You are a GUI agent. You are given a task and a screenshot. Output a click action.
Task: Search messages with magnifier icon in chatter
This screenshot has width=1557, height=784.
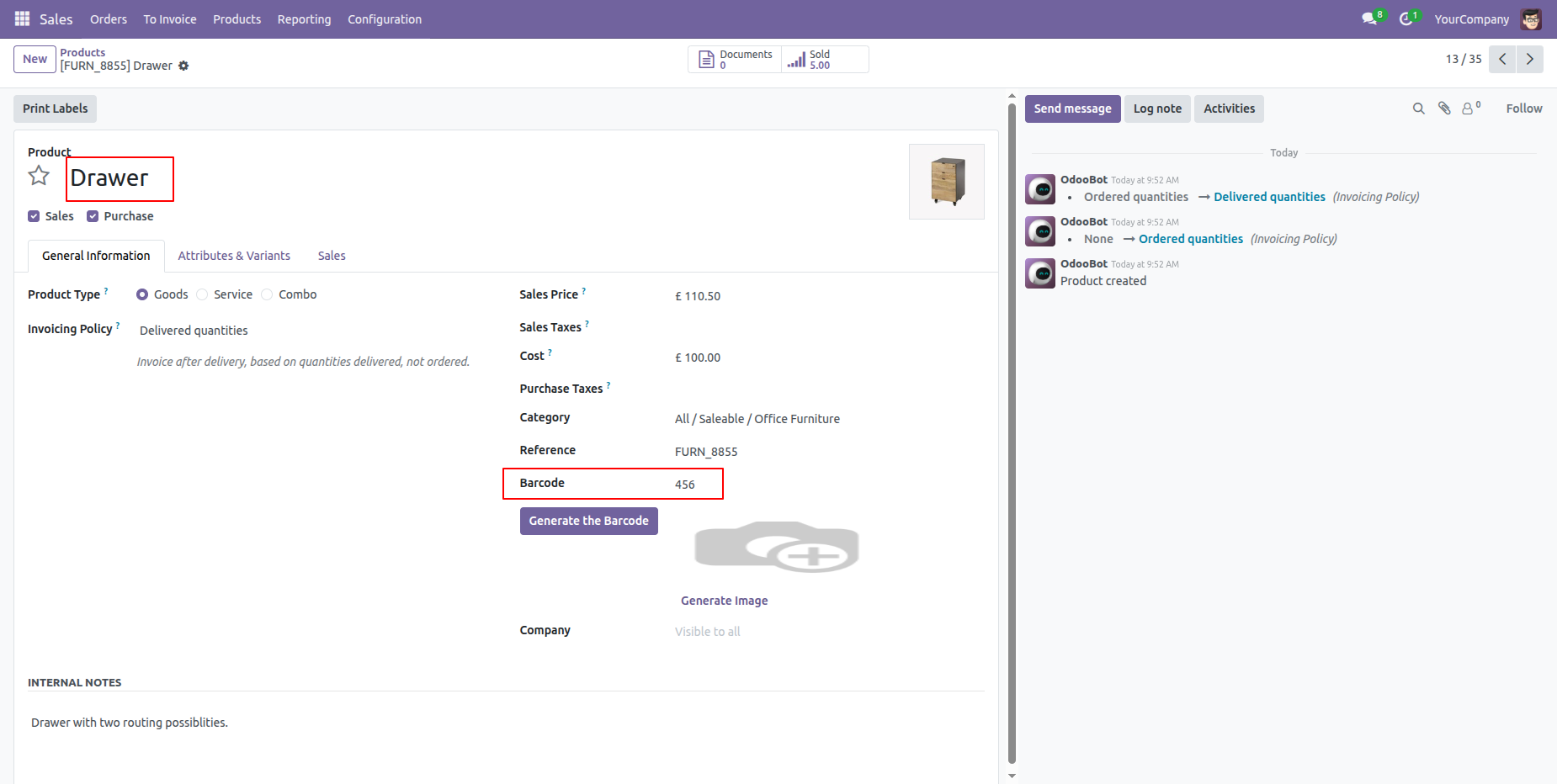pos(1418,109)
